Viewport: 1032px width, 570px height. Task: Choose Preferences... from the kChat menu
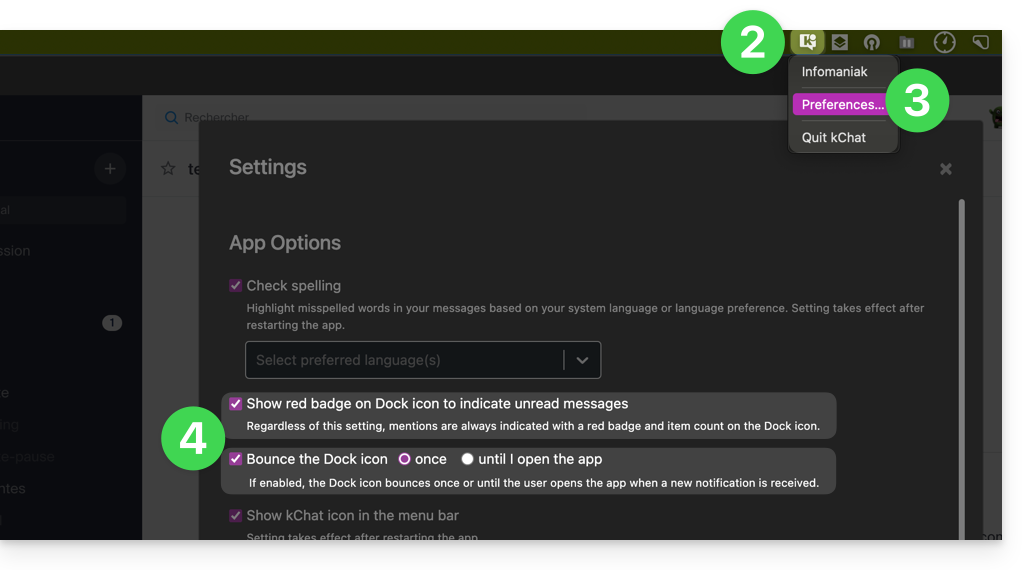(x=842, y=105)
